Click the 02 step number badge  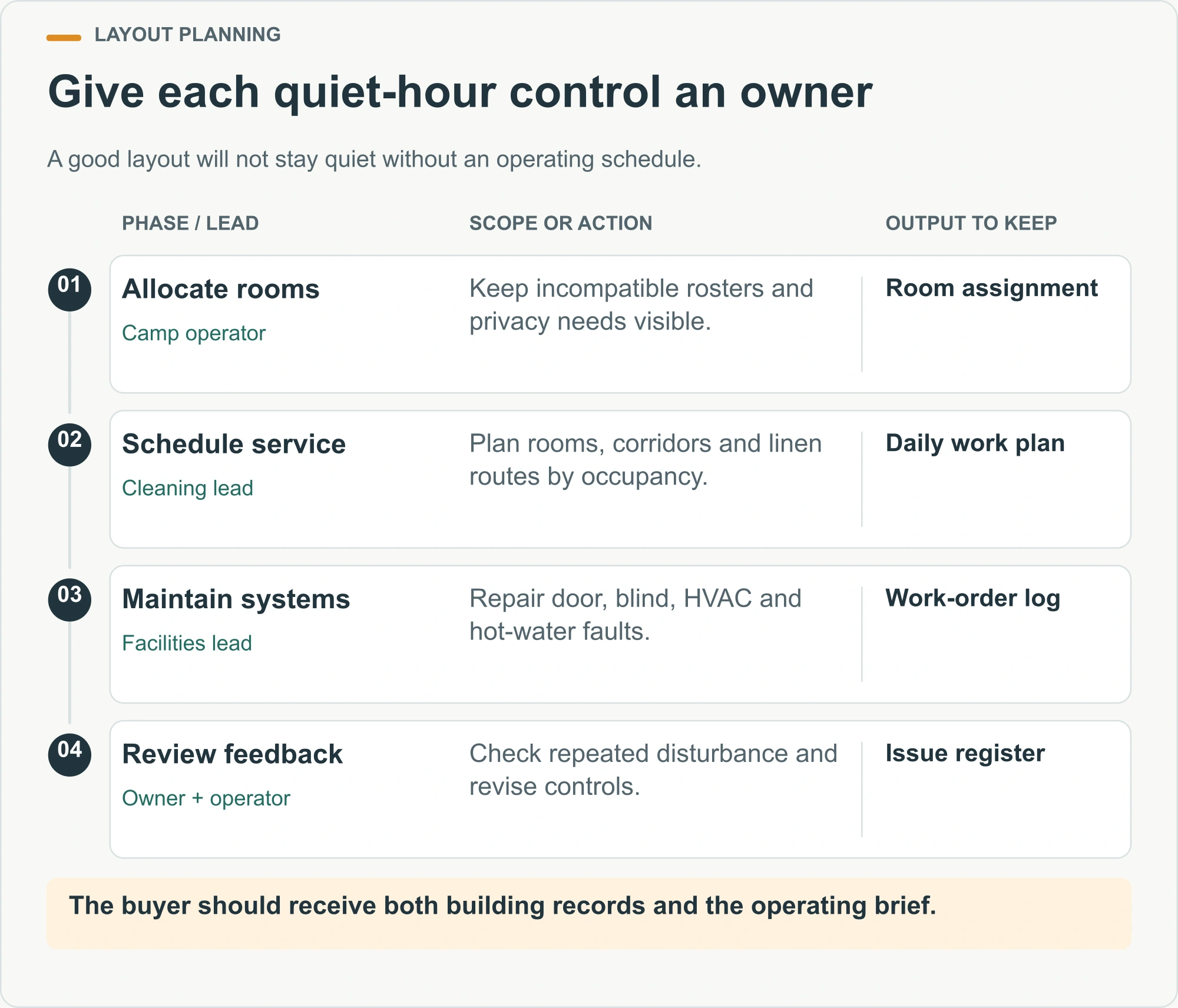70,445
